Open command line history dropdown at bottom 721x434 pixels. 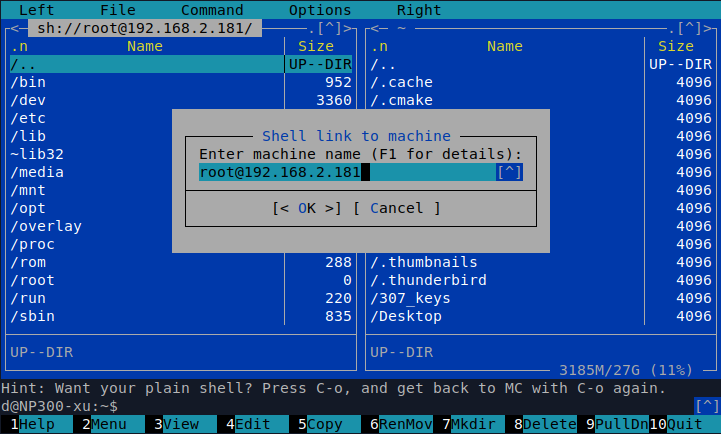click(x=706, y=406)
